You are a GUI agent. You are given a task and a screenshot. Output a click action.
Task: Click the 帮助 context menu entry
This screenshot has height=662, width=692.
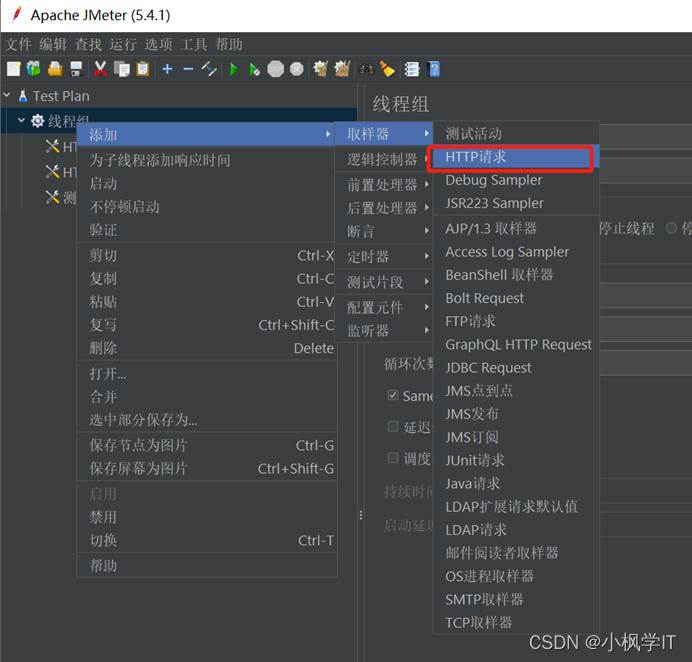coord(206,565)
